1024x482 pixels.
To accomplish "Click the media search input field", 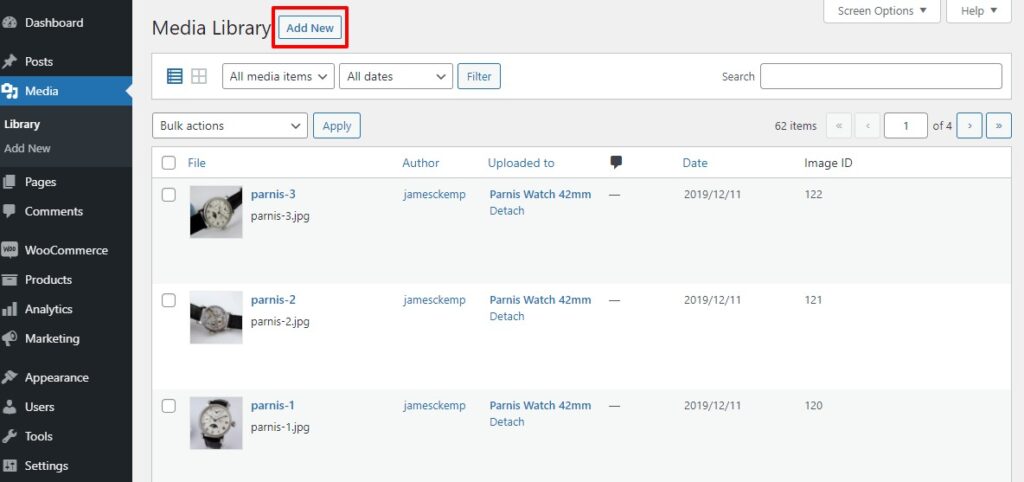I will 880,76.
